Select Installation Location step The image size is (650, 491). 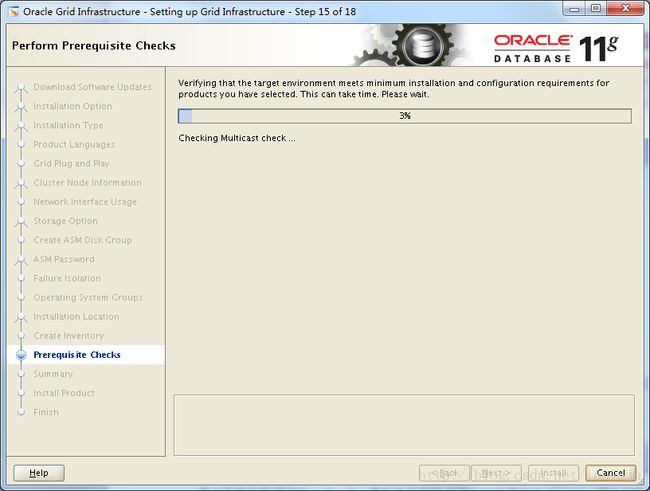coord(76,316)
